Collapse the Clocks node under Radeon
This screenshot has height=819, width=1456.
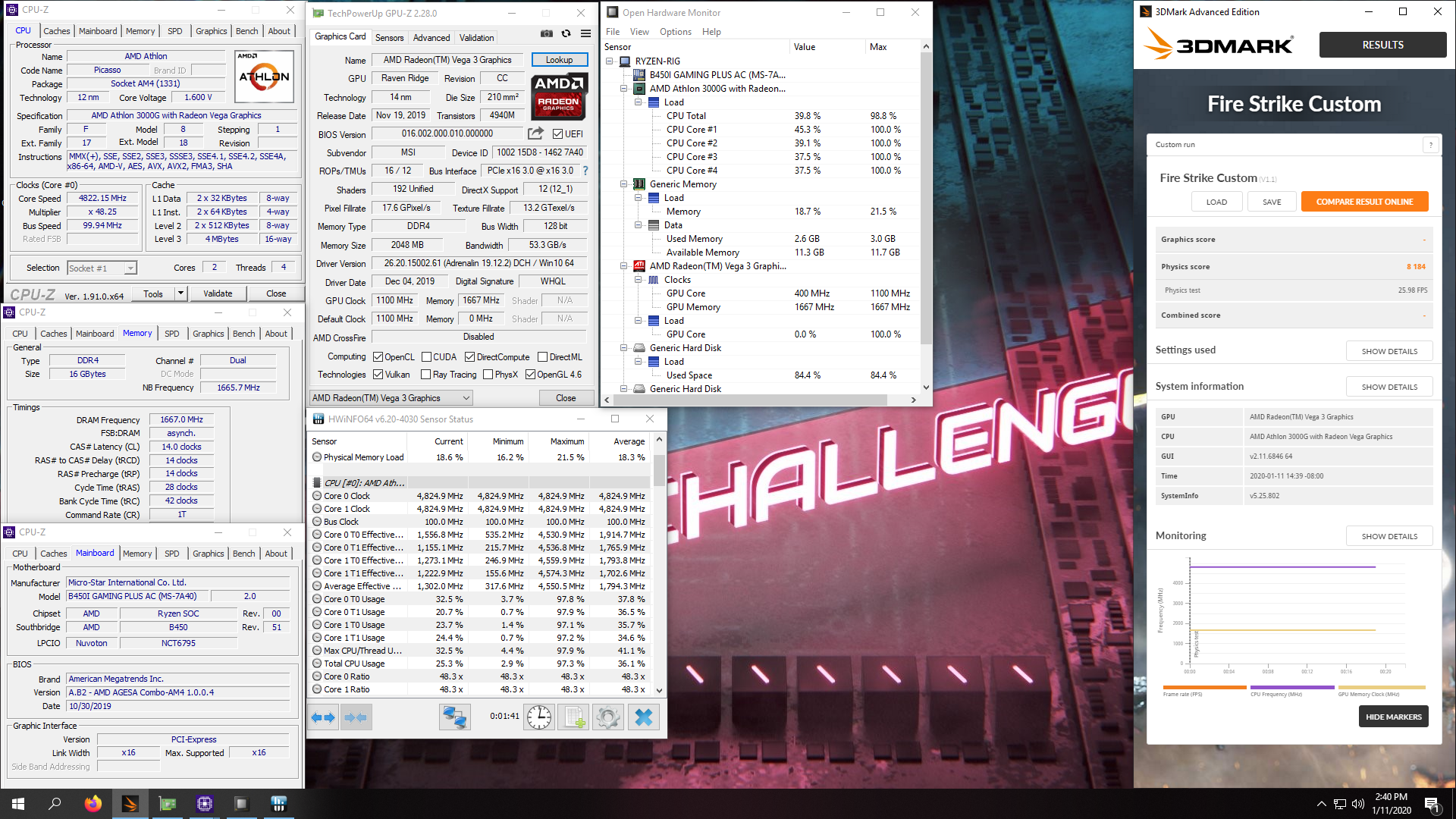(x=639, y=280)
